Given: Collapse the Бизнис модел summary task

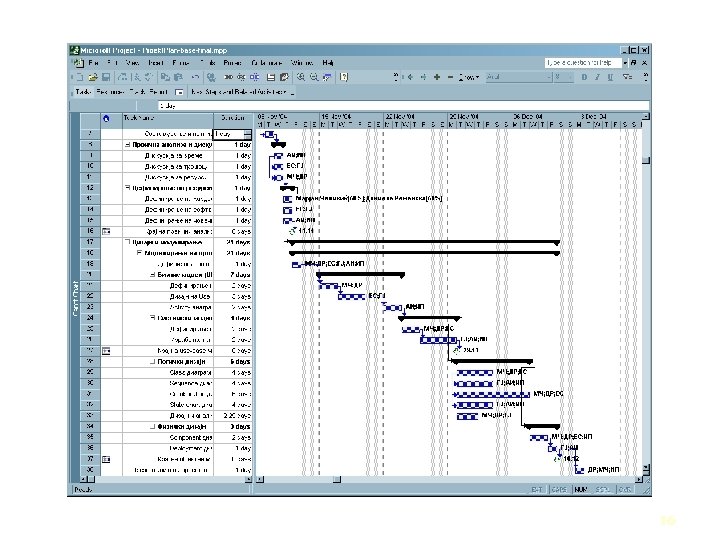Looking at the screenshot, I should click(x=152, y=275).
